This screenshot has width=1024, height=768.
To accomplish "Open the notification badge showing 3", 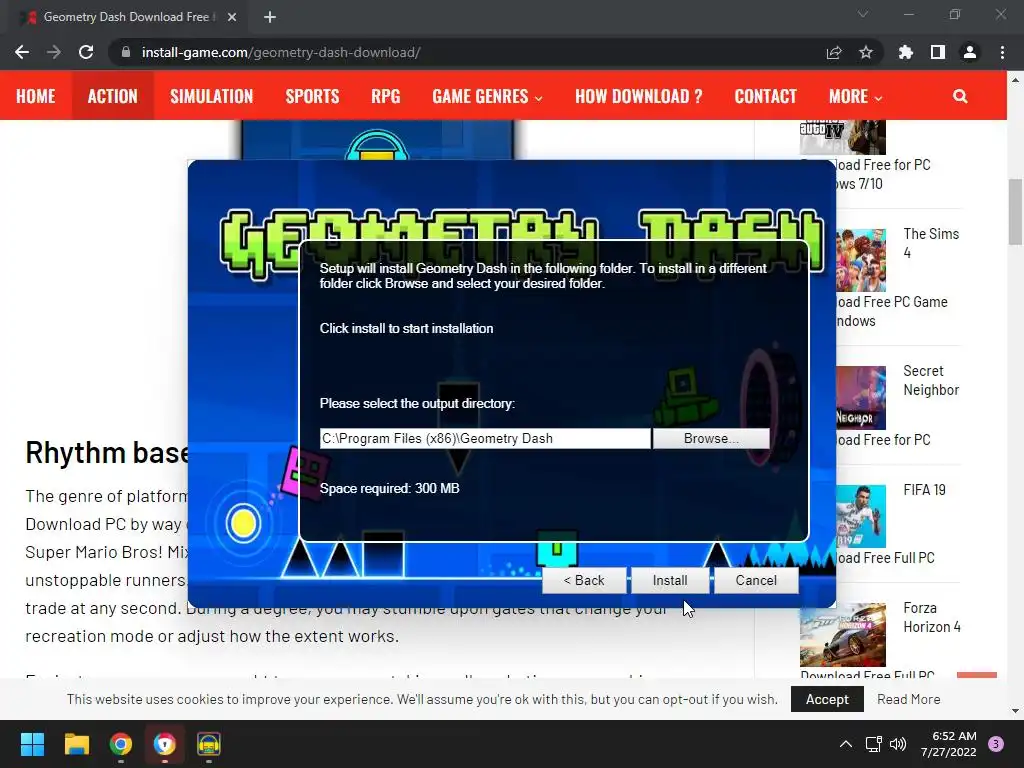I will pyautogui.click(x=996, y=744).
